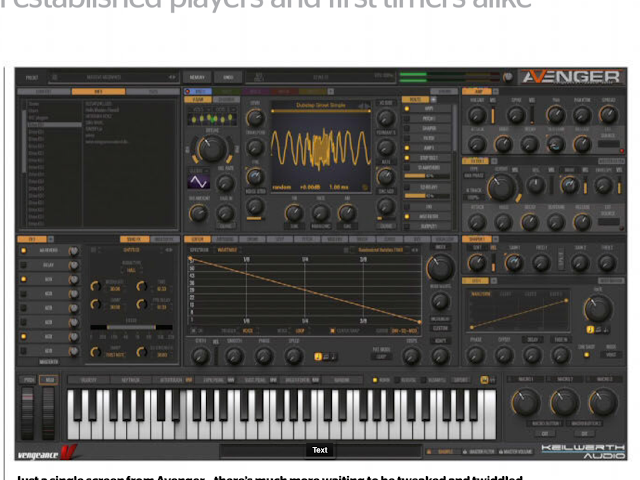The image size is (640, 480).
Task: Toggle the PITCH1 route entry
Action: point(407,119)
